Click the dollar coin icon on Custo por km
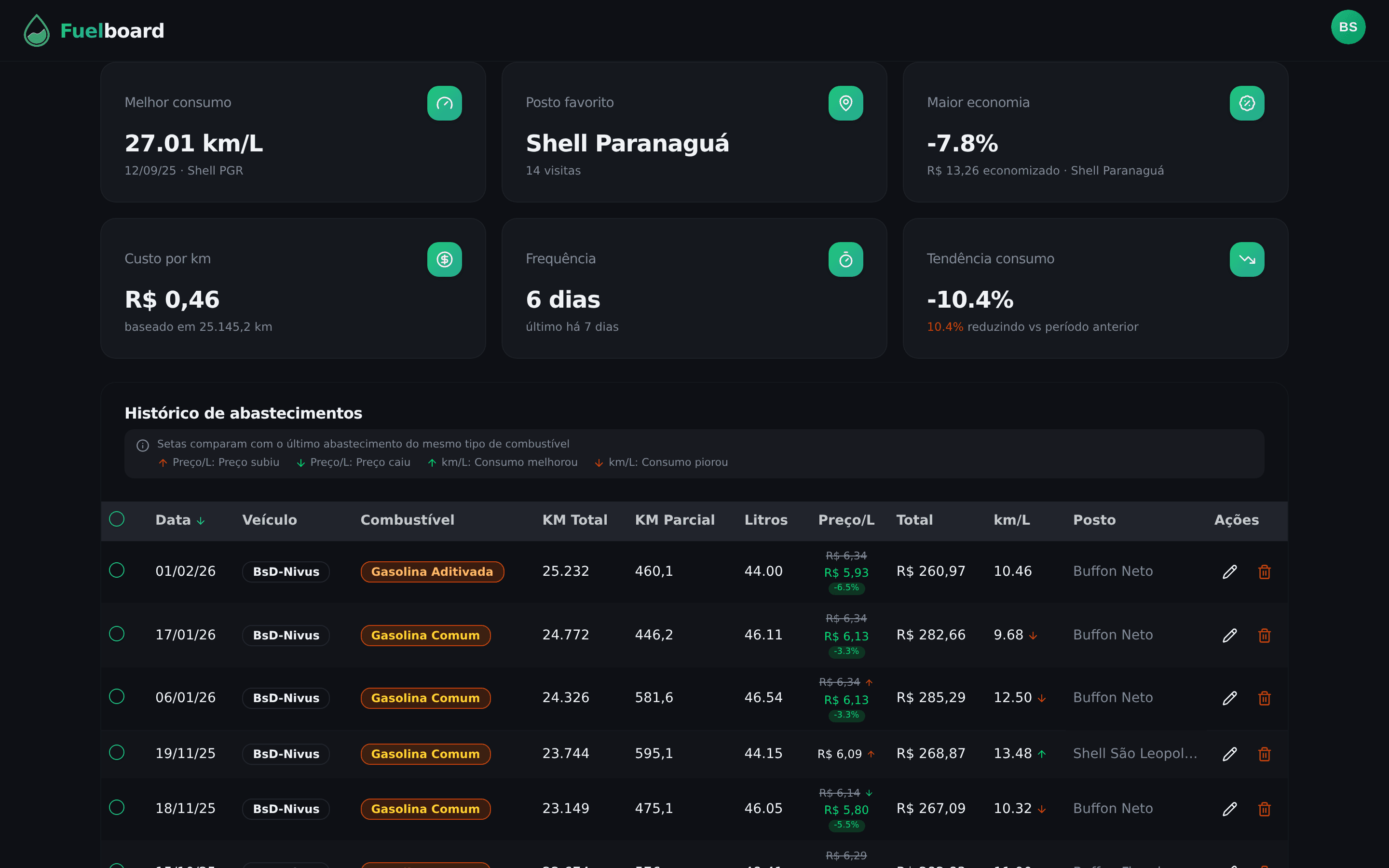This screenshot has height=868, width=1389. (x=444, y=259)
